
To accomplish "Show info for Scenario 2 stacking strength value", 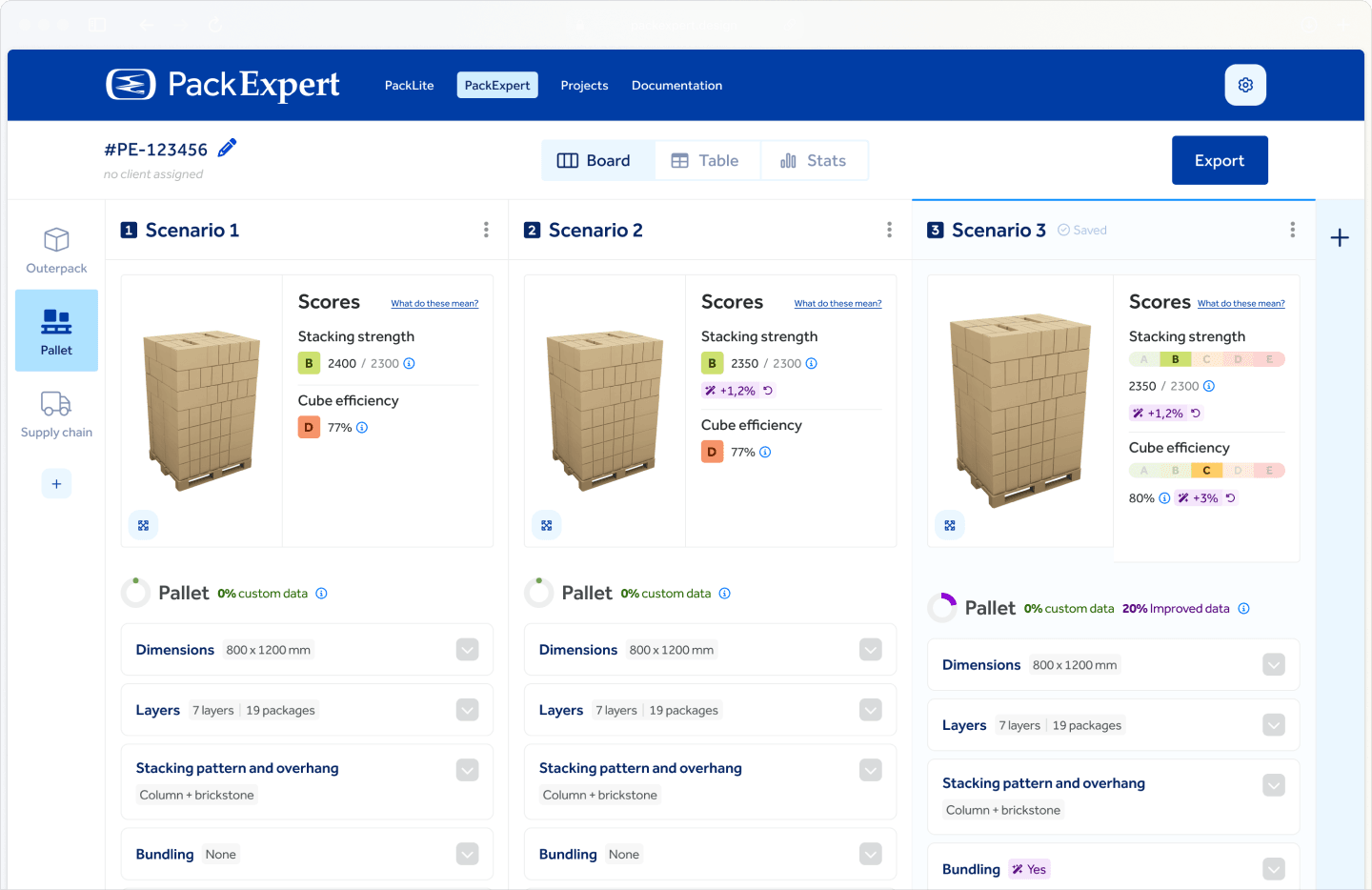I will click(812, 363).
